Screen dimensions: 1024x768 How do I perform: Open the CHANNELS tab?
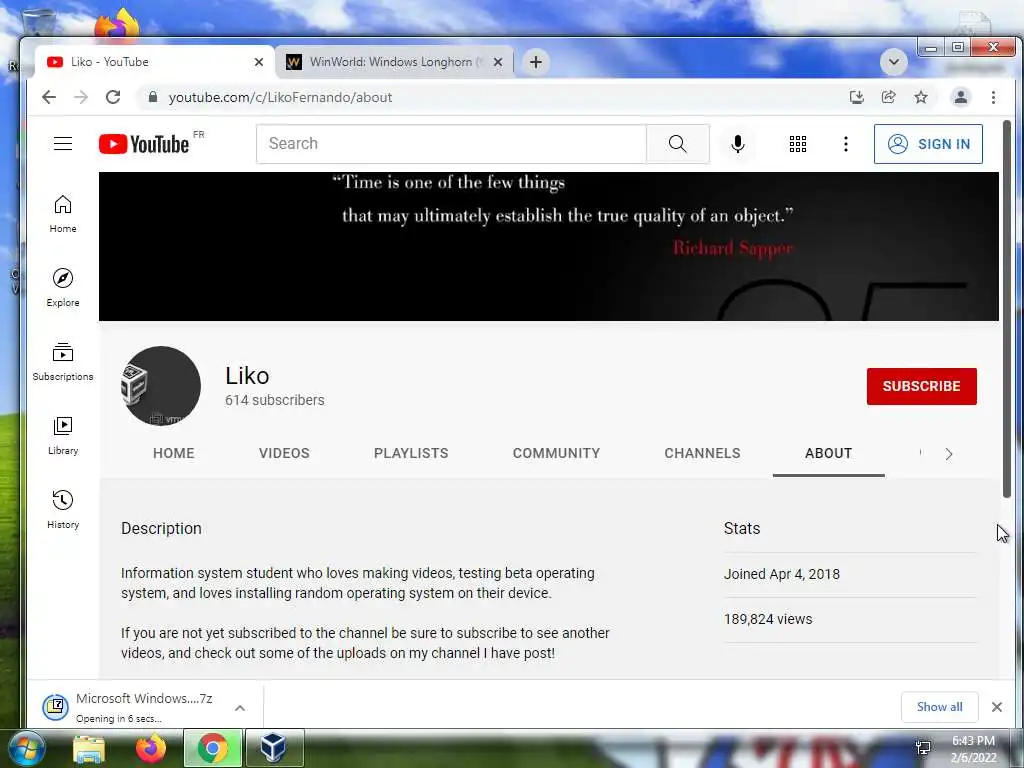point(702,453)
